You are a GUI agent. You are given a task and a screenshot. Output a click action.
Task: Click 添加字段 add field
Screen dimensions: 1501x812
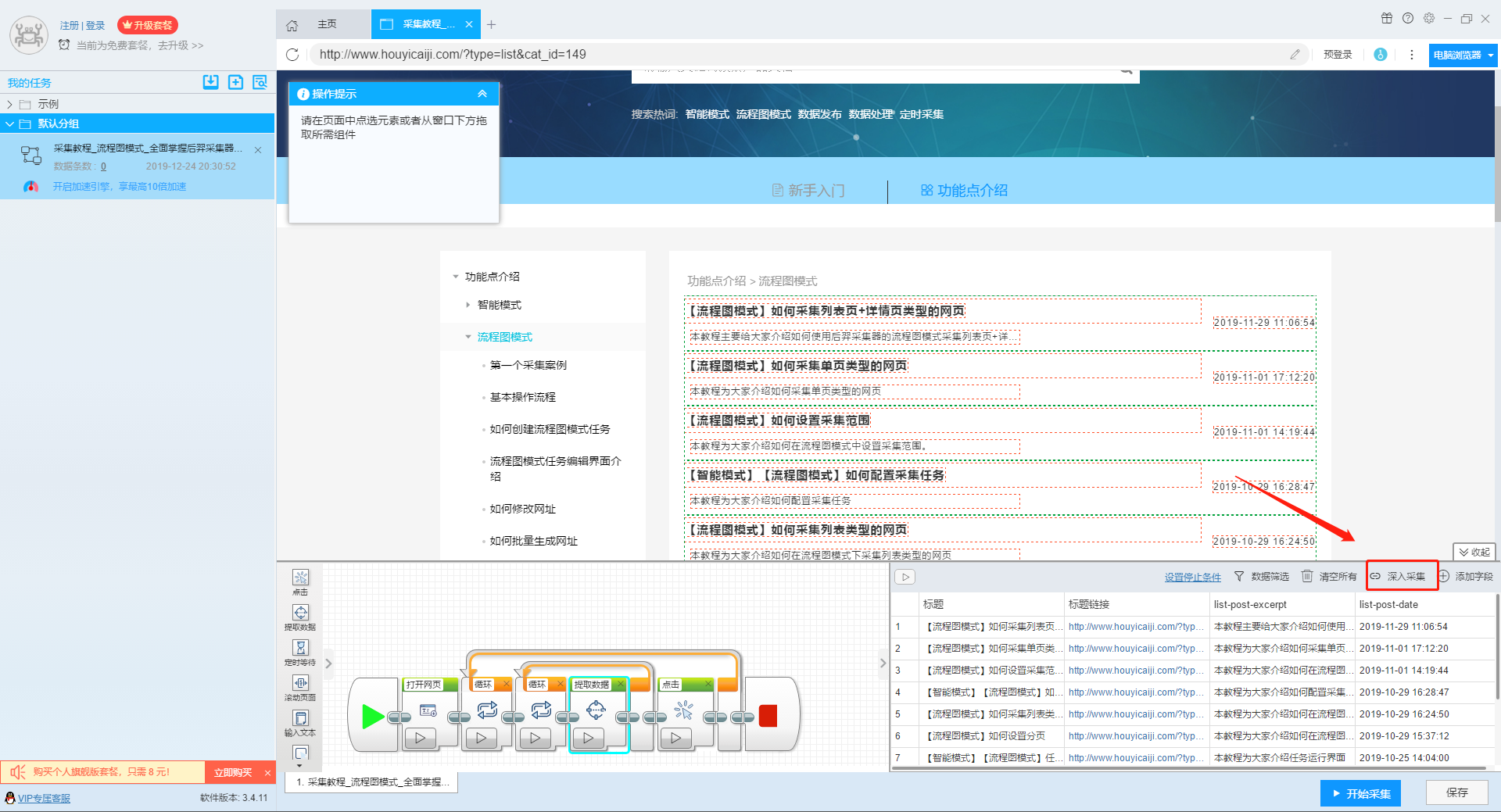tap(1466, 577)
